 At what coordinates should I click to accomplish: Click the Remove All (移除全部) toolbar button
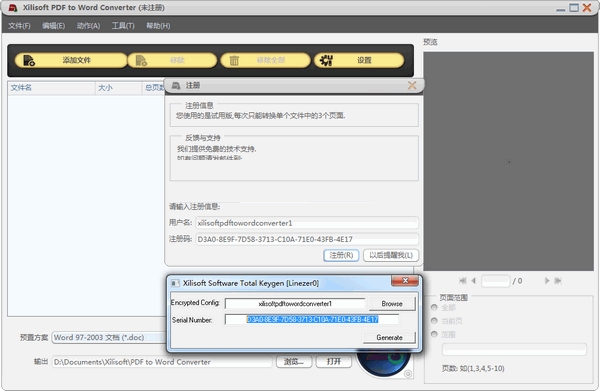(x=265, y=60)
